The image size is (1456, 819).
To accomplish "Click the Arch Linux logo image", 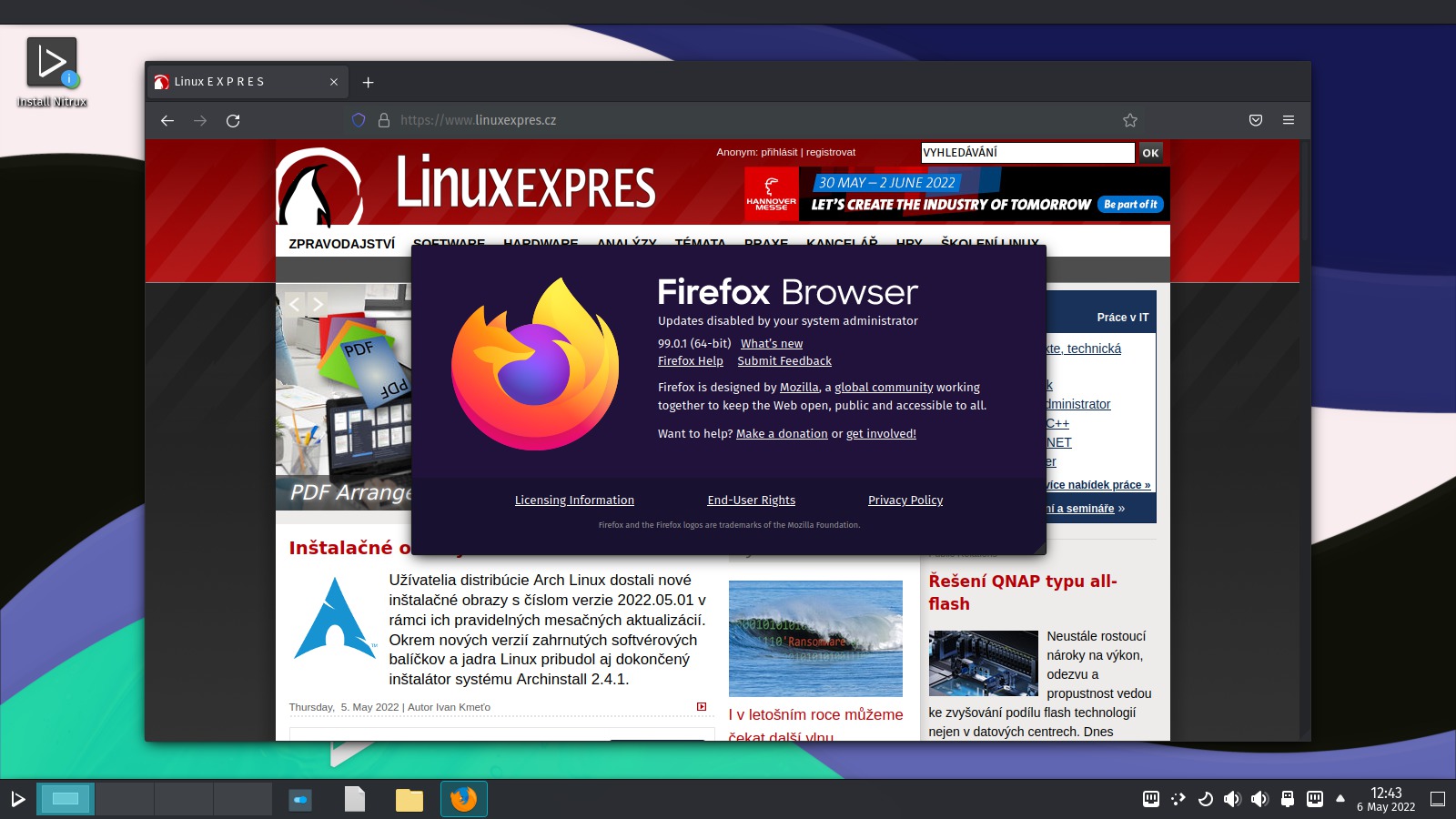I will coord(336,619).
